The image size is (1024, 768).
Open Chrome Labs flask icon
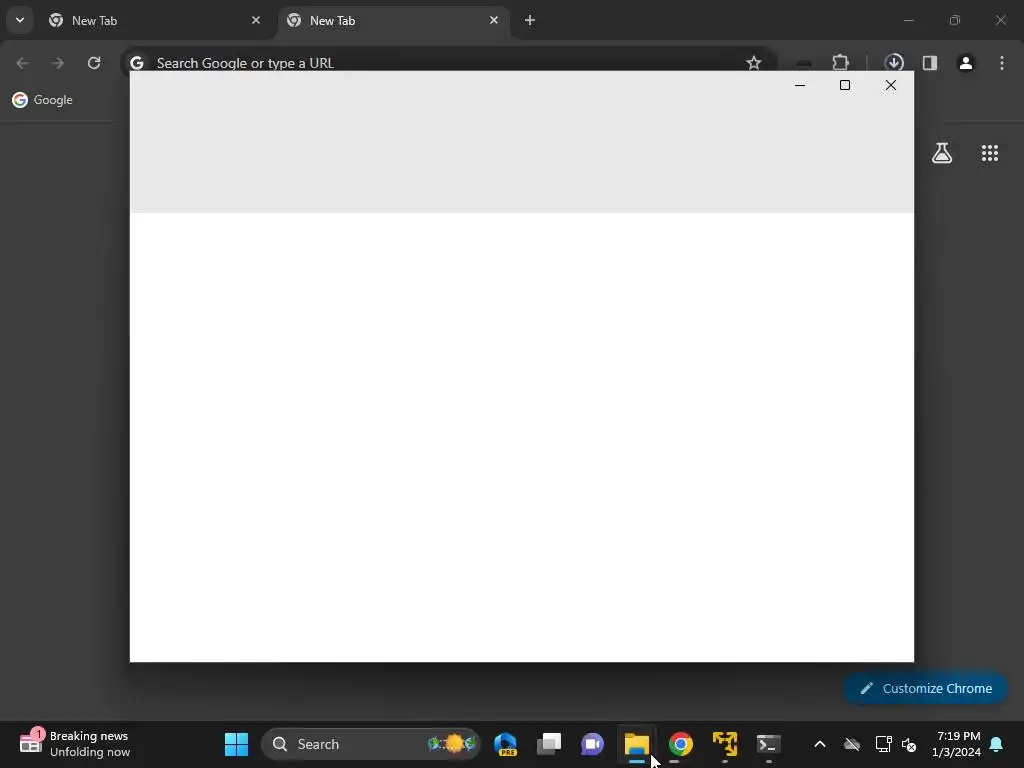(942, 153)
